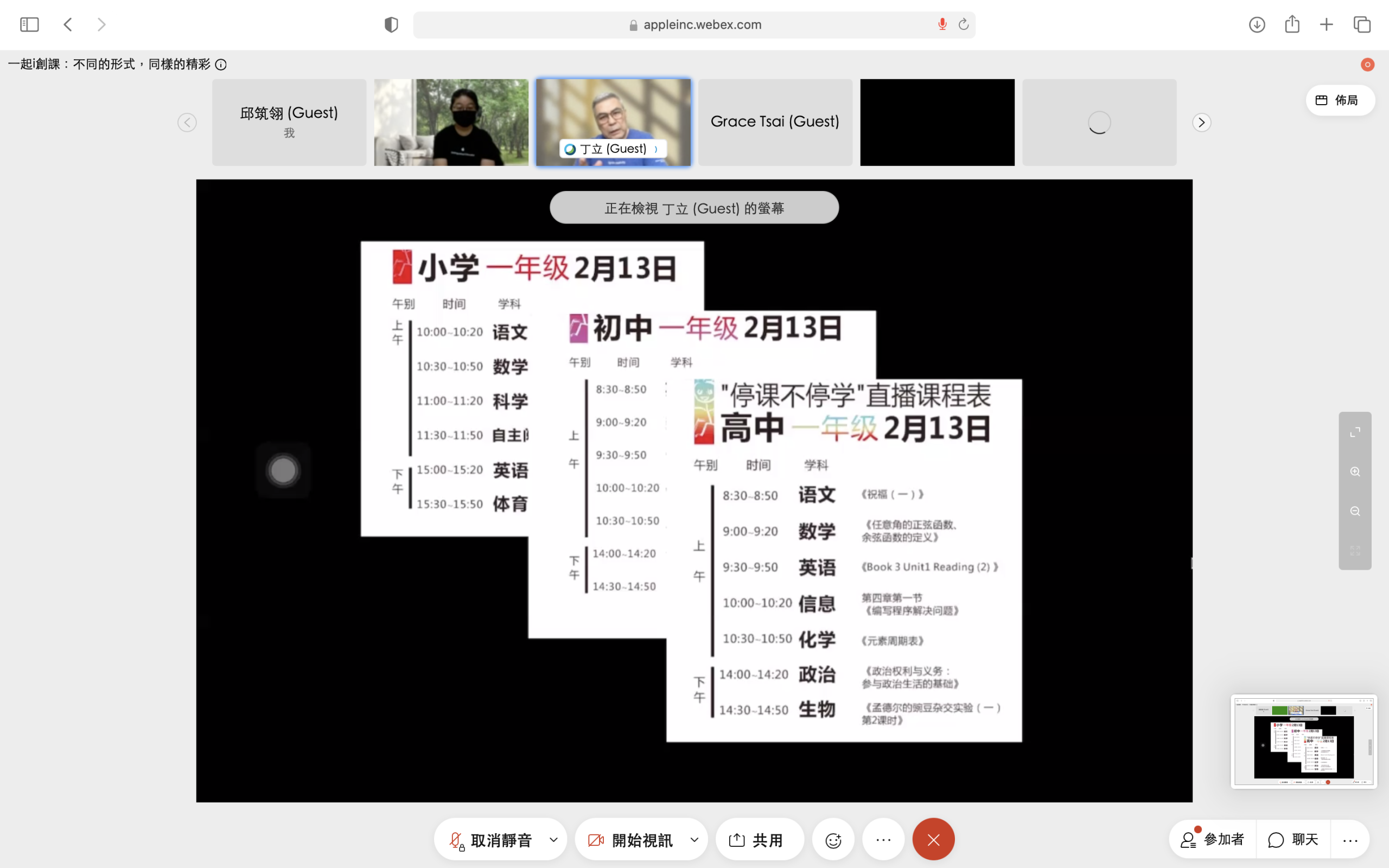Zoom out of the shared screen
Image resolution: width=1389 pixels, height=868 pixels.
coord(1355,511)
